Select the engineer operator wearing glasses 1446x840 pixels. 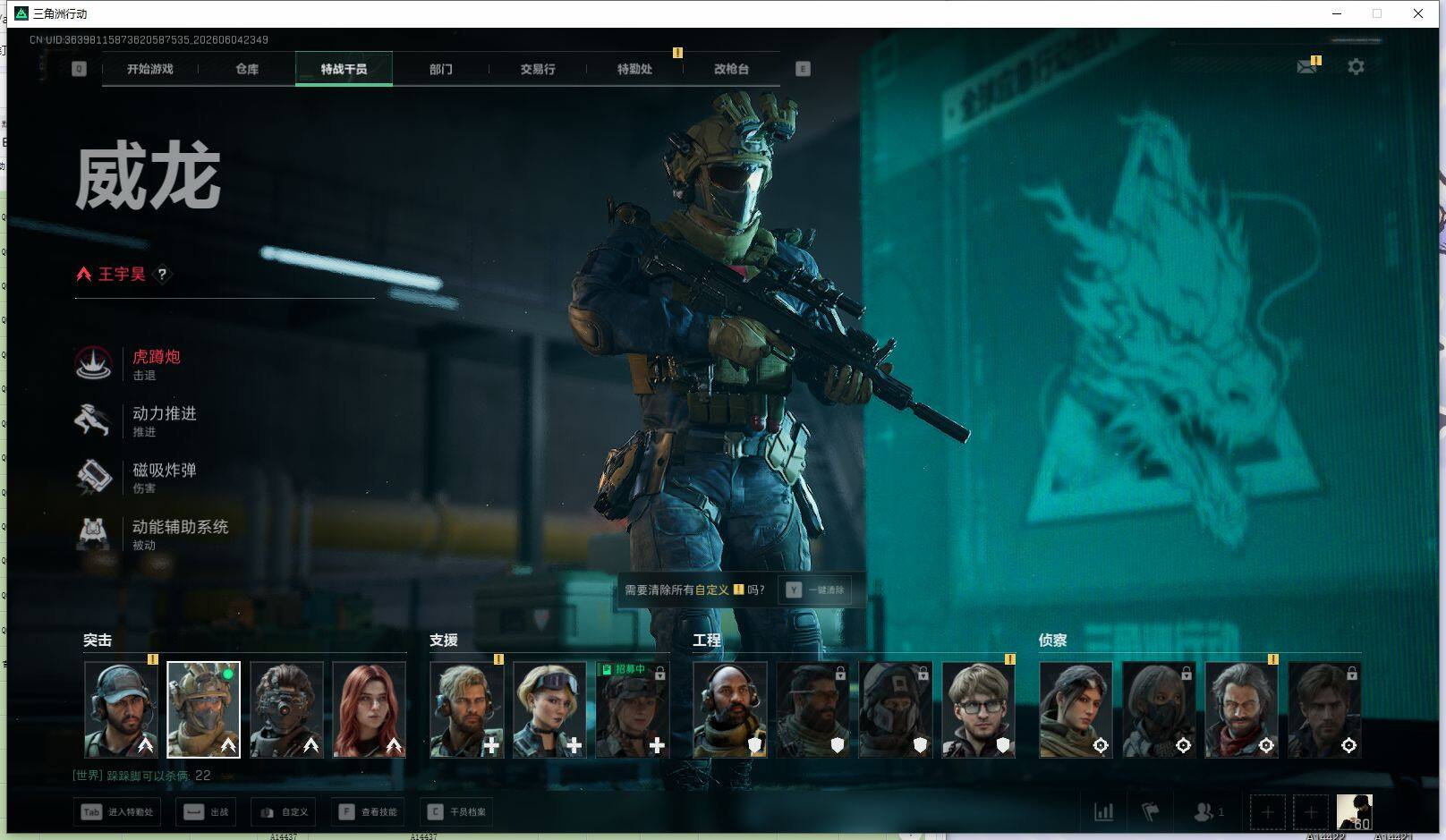(x=979, y=709)
